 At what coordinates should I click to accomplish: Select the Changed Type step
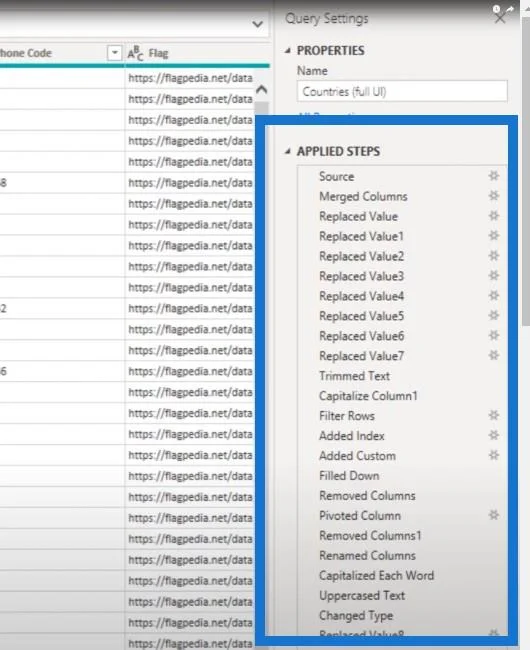click(356, 616)
